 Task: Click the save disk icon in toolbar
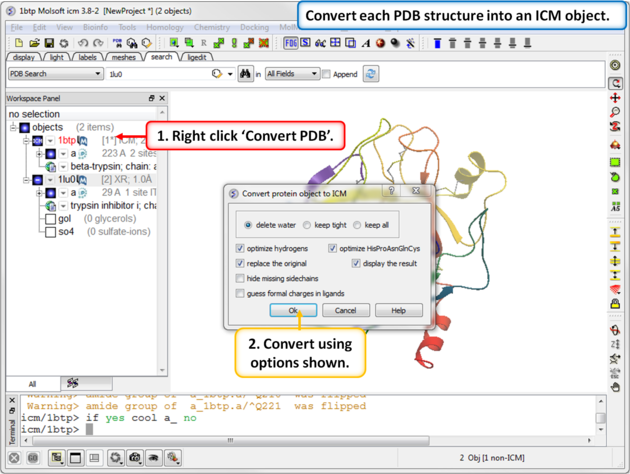[49, 44]
